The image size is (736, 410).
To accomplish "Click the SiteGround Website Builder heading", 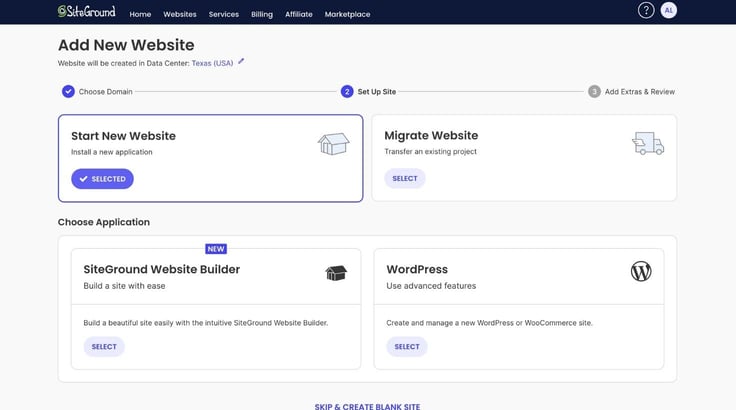I will click(161, 269).
